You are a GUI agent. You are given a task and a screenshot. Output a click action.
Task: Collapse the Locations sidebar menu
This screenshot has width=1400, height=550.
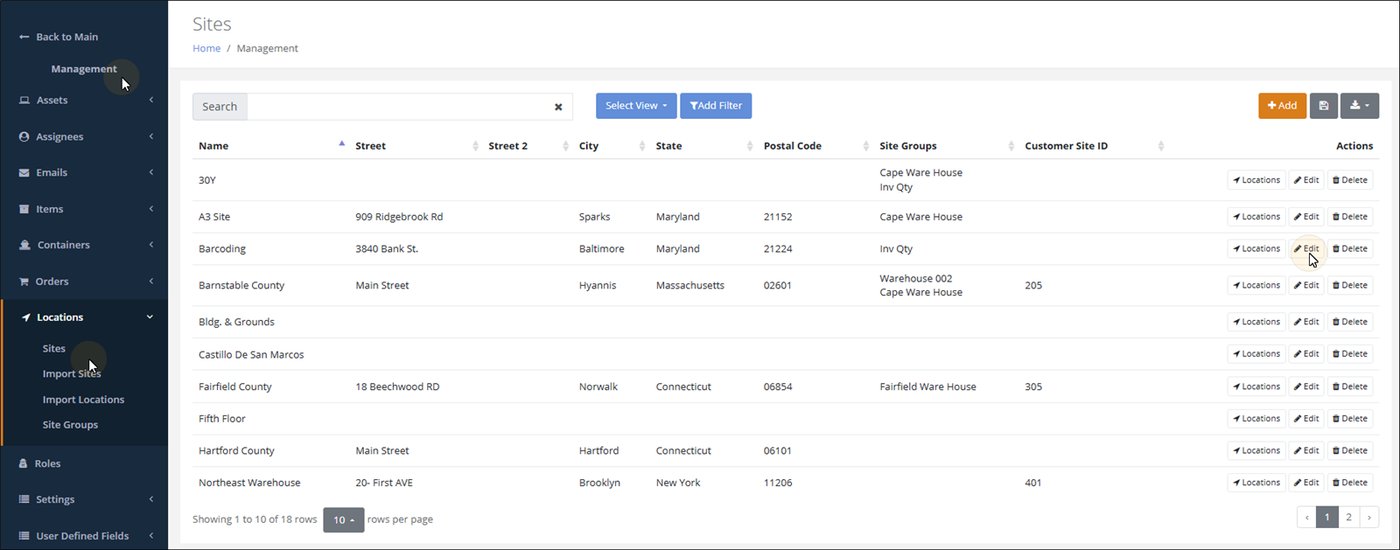click(84, 317)
